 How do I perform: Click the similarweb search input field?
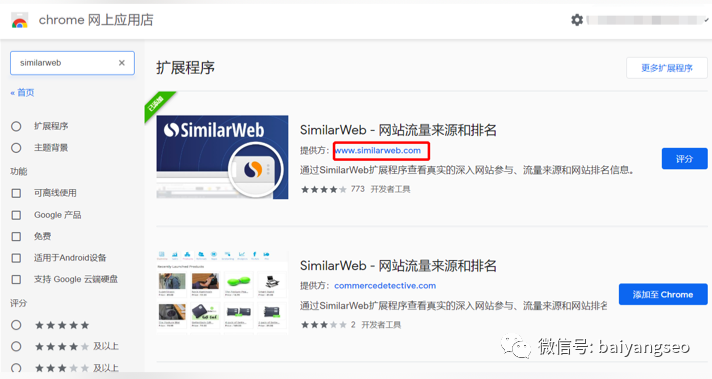pyautogui.click(x=72, y=63)
